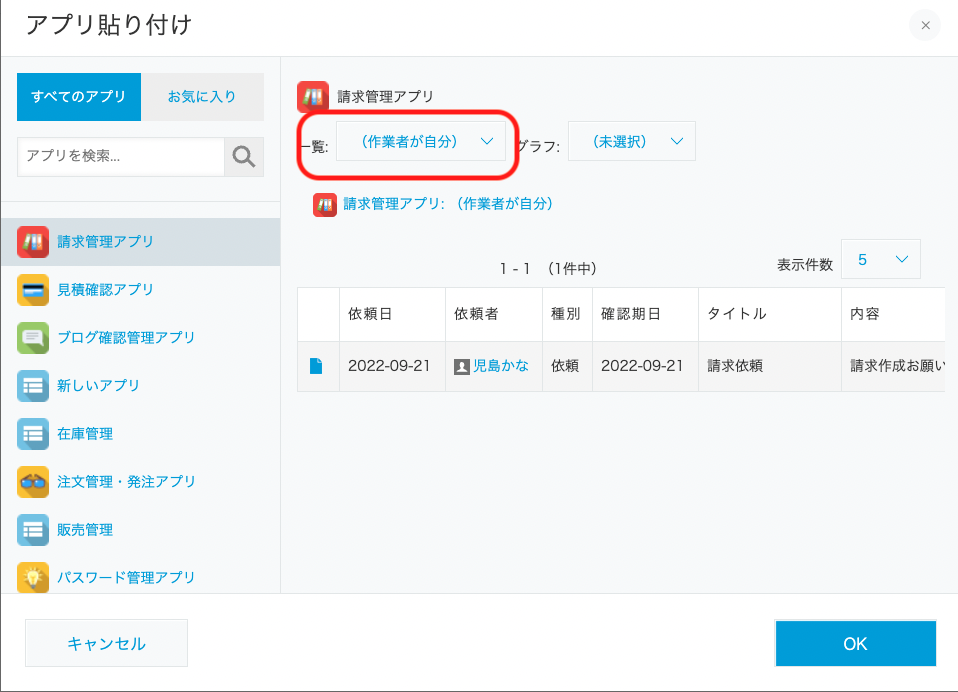The width and height of the screenshot is (958, 692).
Task: Open the record detail document icon
Action: (x=316, y=366)
